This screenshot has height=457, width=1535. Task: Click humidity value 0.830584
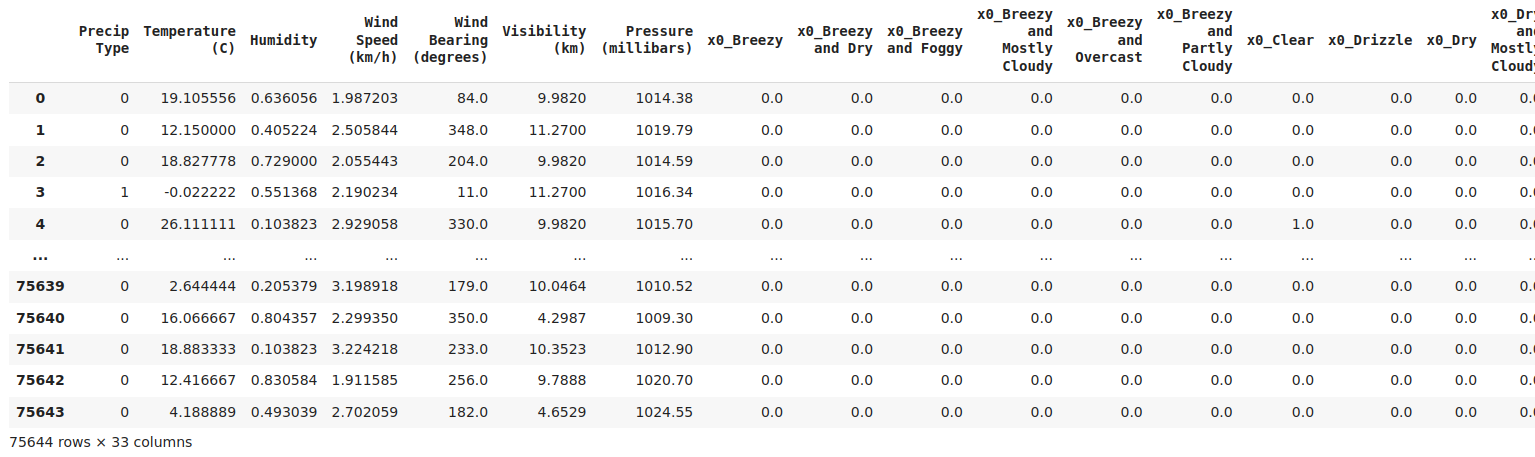(x=283, y=380)
